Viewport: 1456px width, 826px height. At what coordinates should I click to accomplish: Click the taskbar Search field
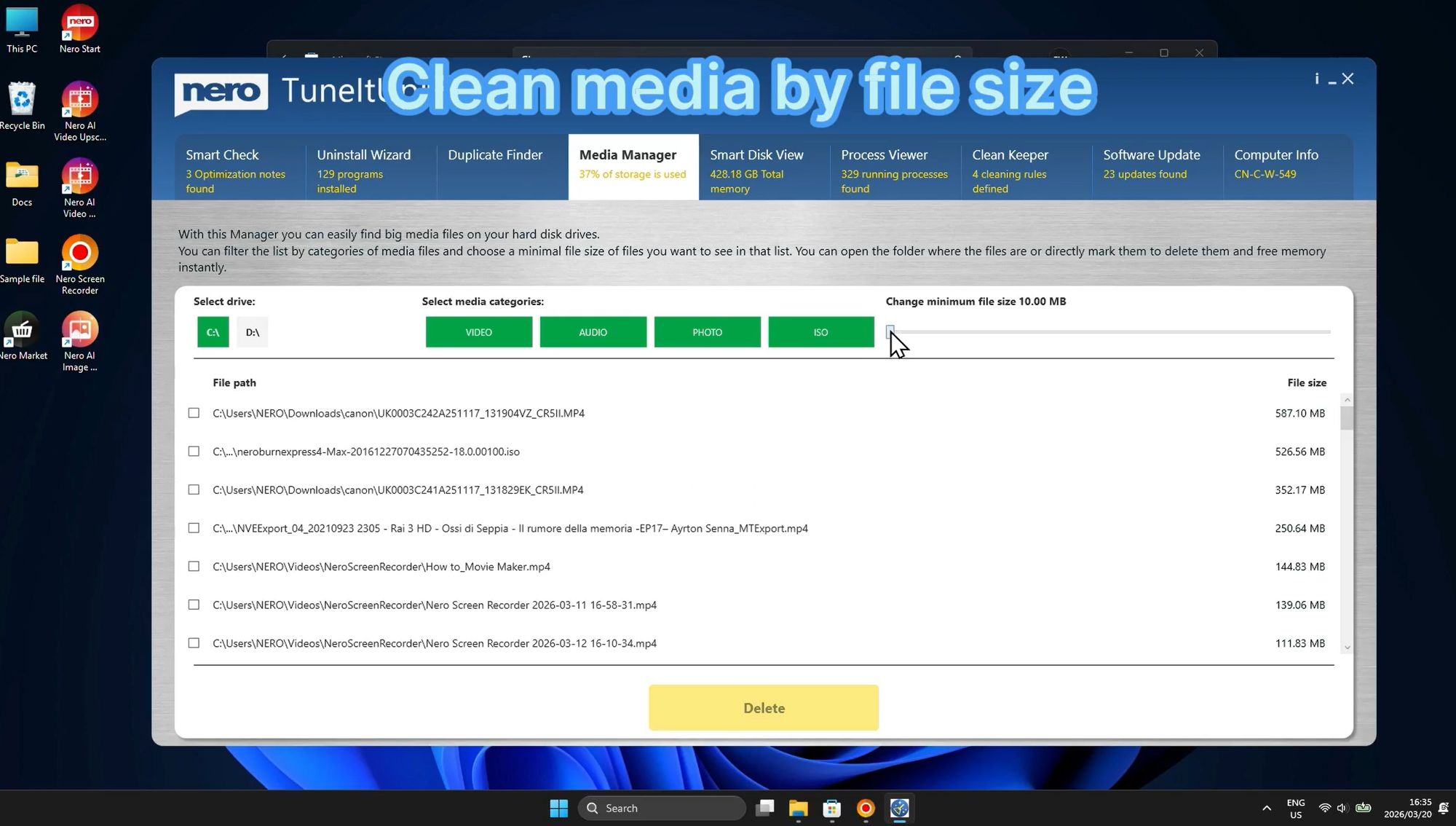tap(661, 808)
